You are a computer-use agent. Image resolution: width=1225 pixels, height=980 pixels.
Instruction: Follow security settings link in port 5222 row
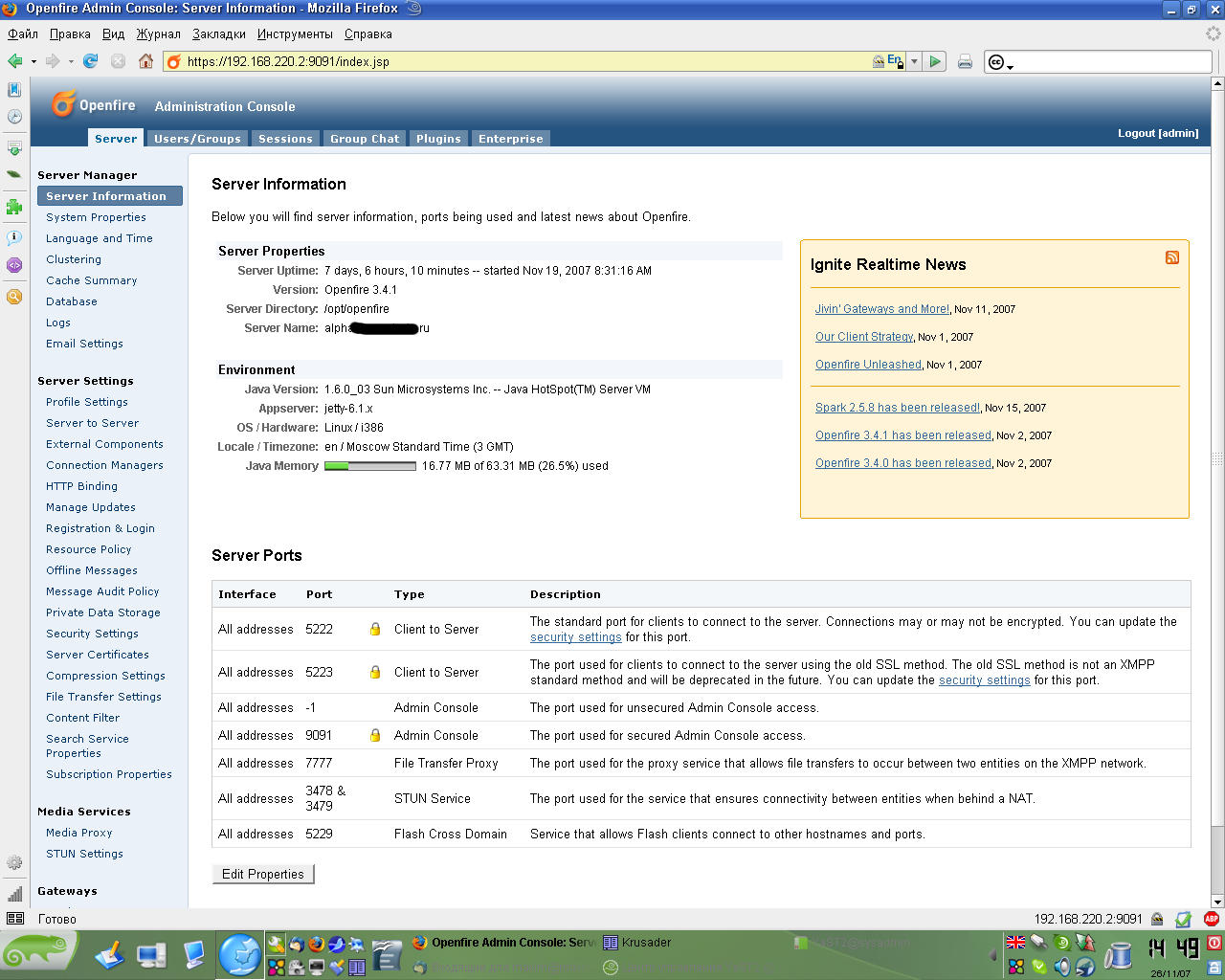tap(576, 637)
